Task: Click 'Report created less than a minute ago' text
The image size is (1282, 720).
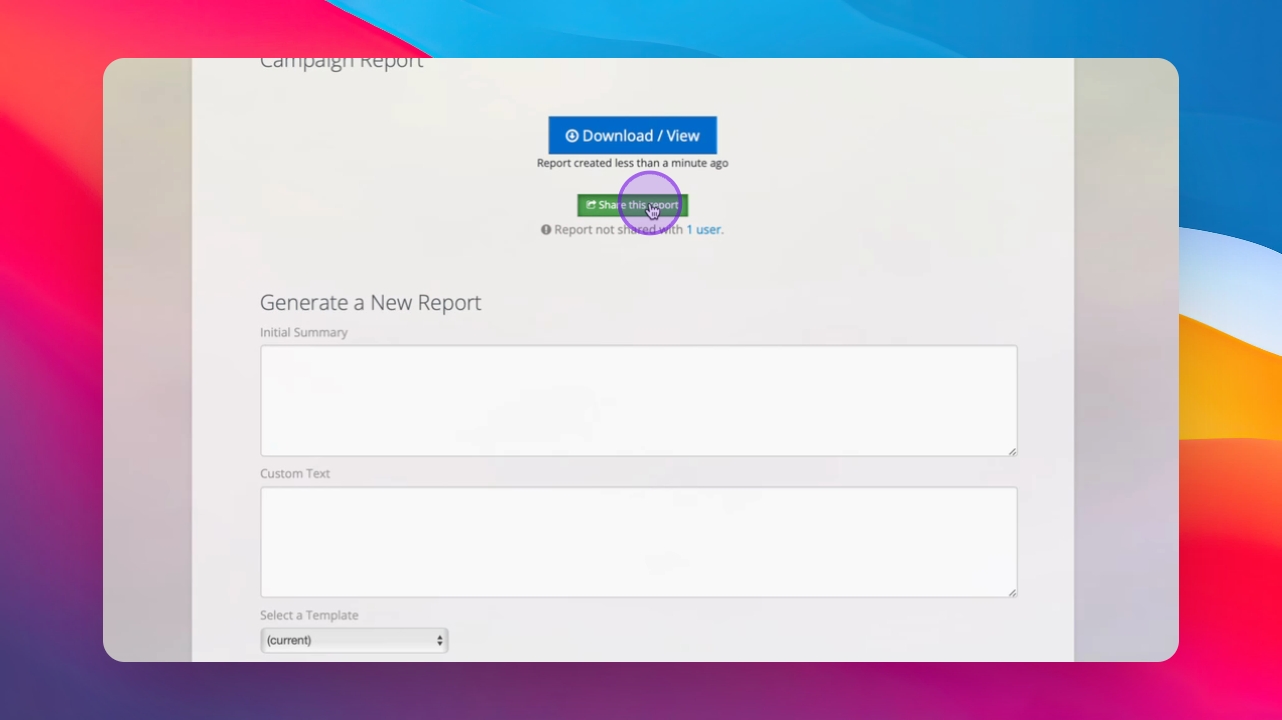Action: [632, 163]
